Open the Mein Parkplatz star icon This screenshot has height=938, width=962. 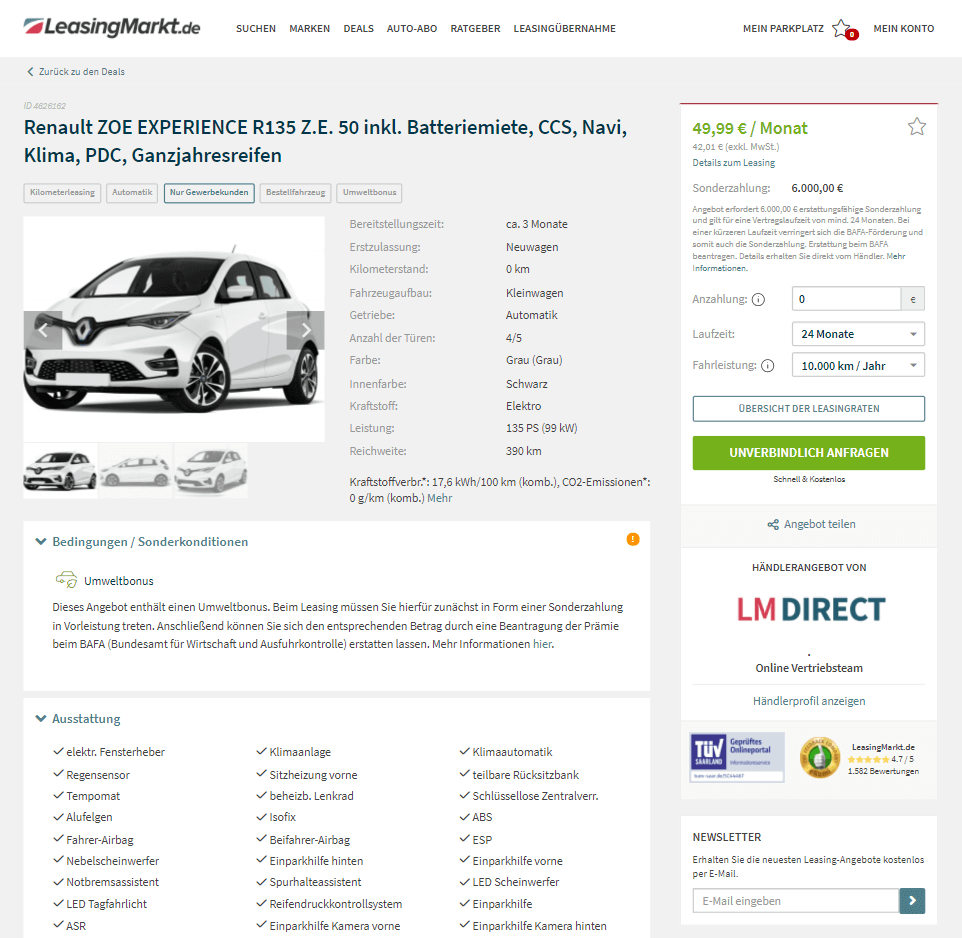[x=841, y=28]
